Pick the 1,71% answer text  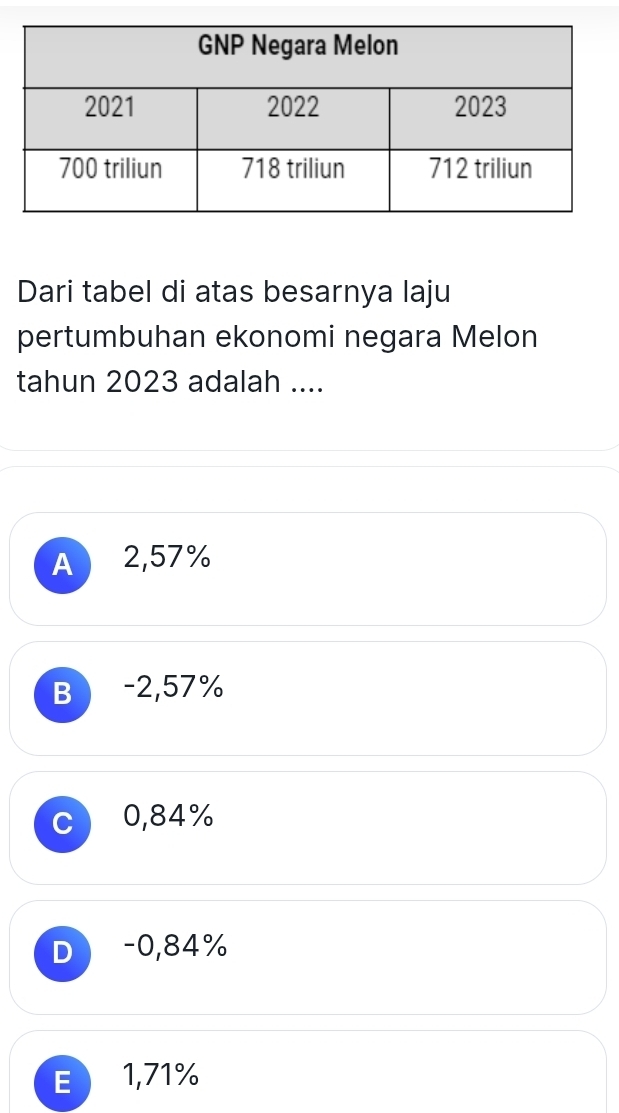coord(160,1075)
